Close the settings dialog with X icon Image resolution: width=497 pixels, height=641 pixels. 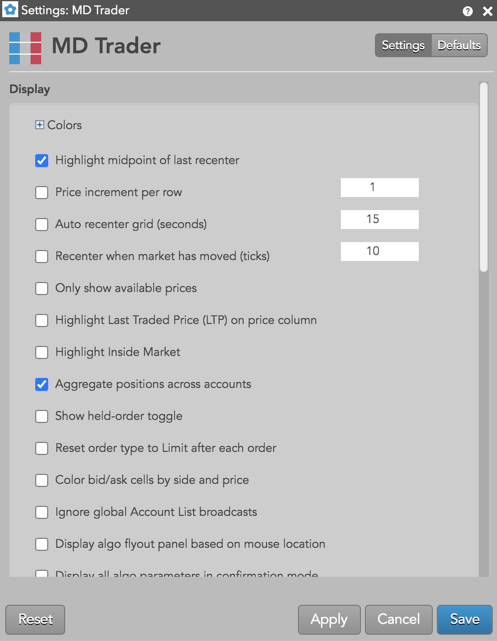coord(487,11)
